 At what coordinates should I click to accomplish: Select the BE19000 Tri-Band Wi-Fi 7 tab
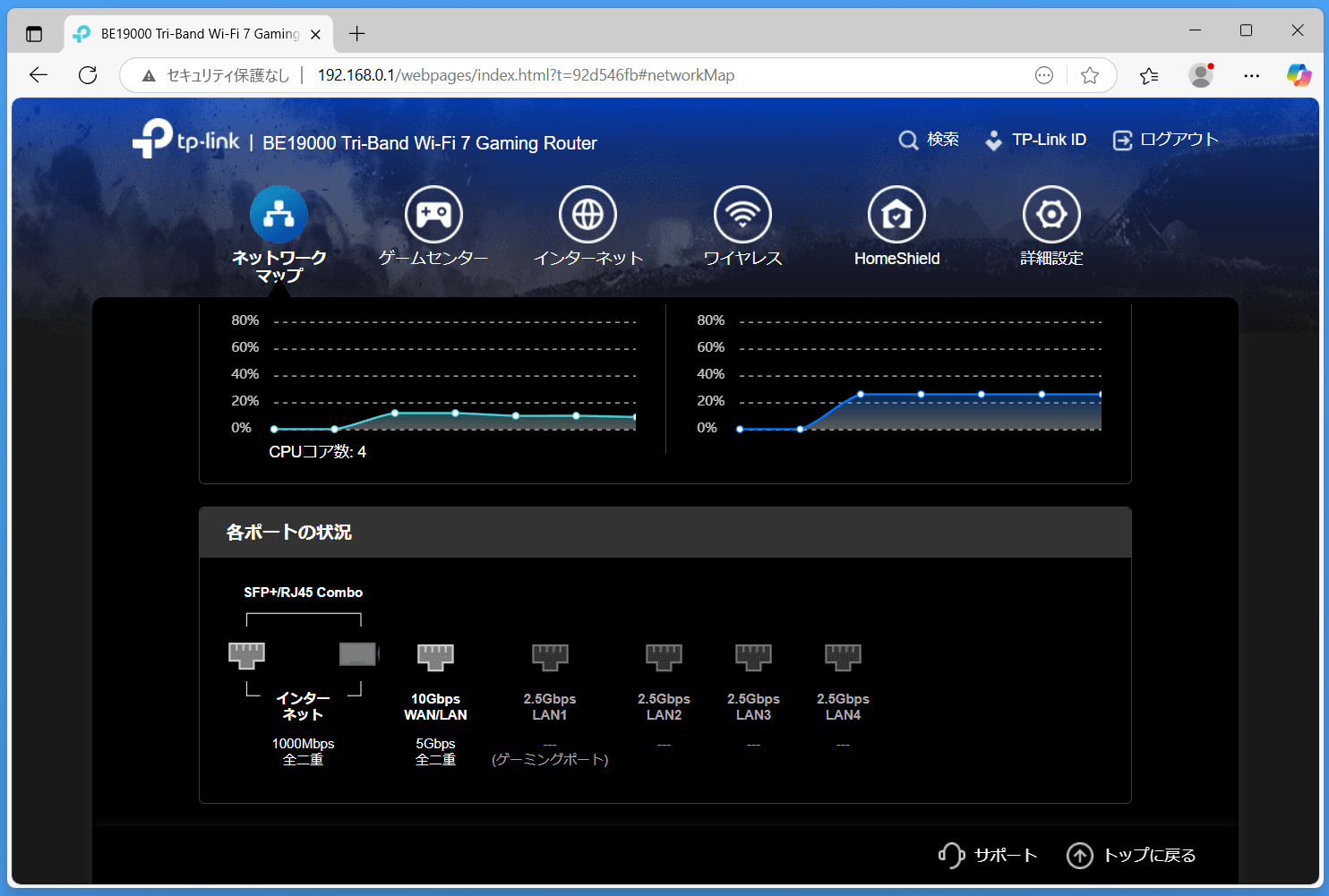pos(198,34)
